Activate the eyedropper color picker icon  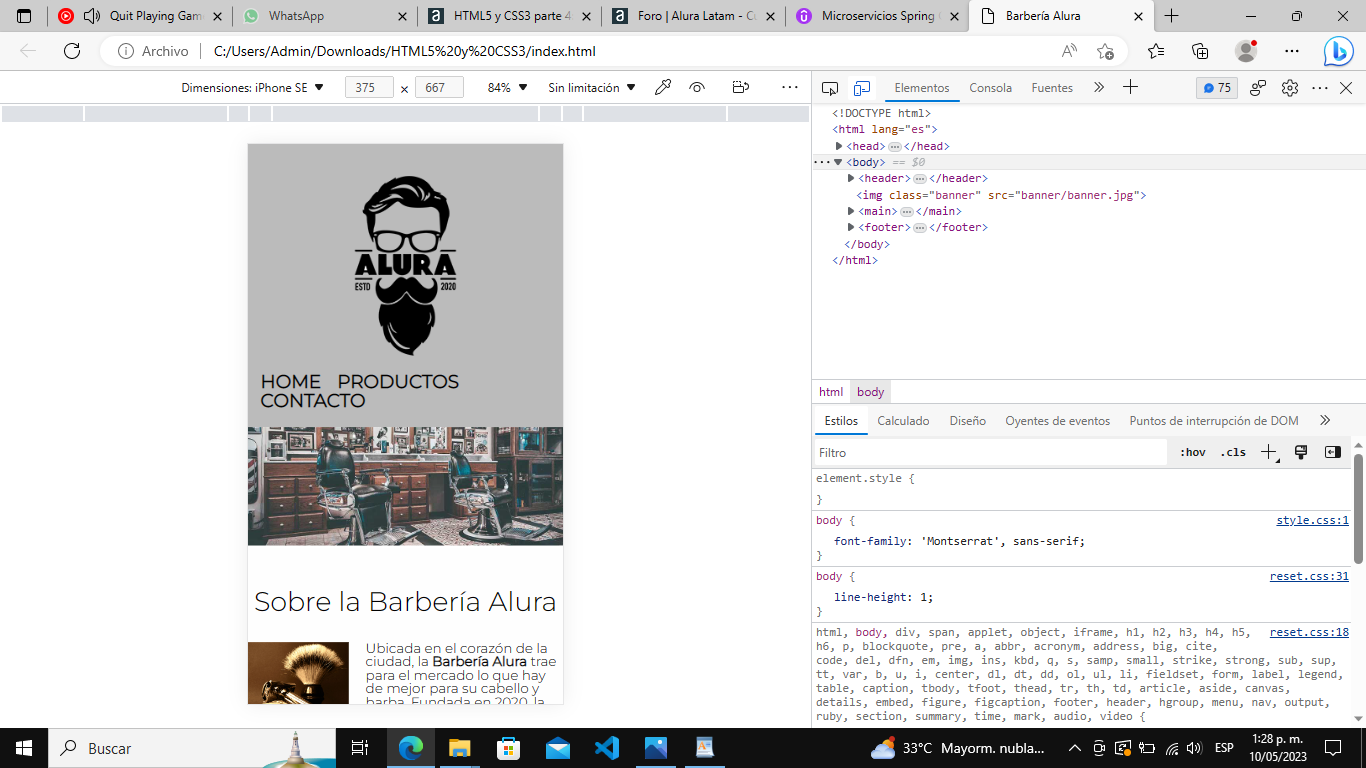click(x=662, y=88)
